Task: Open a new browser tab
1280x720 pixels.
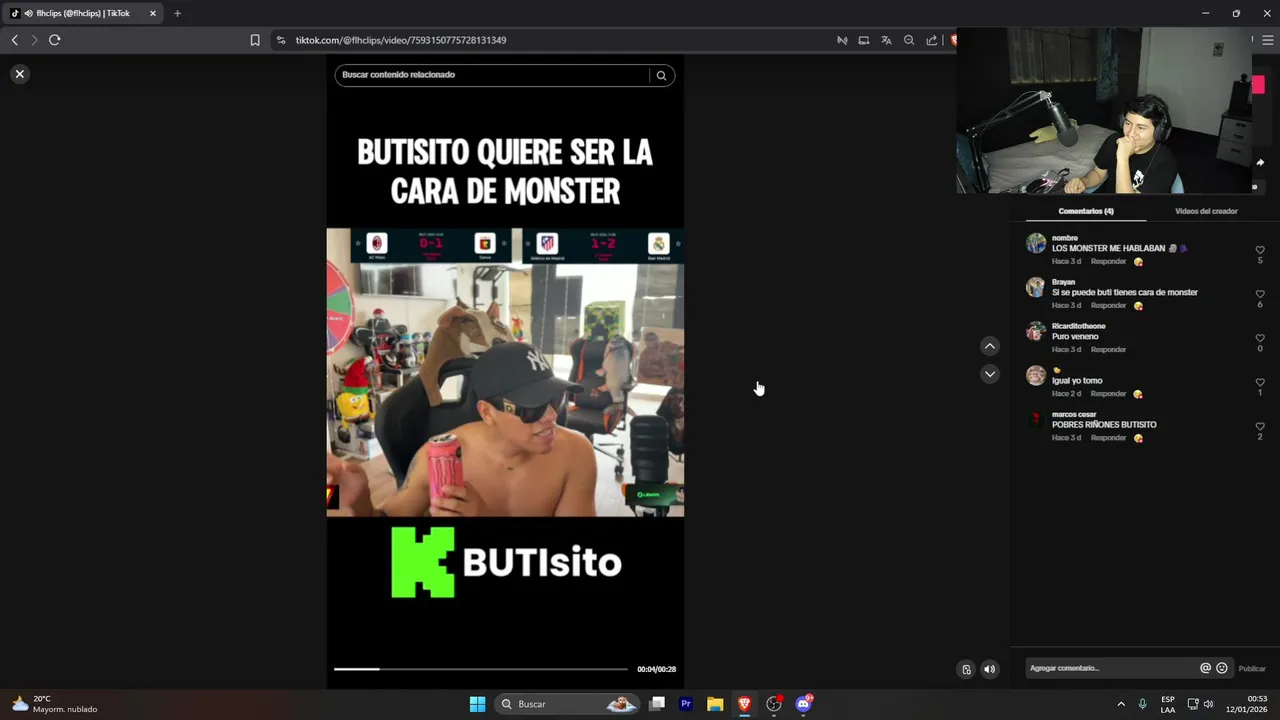Action: pyautogui.click(x=177, y=13)
